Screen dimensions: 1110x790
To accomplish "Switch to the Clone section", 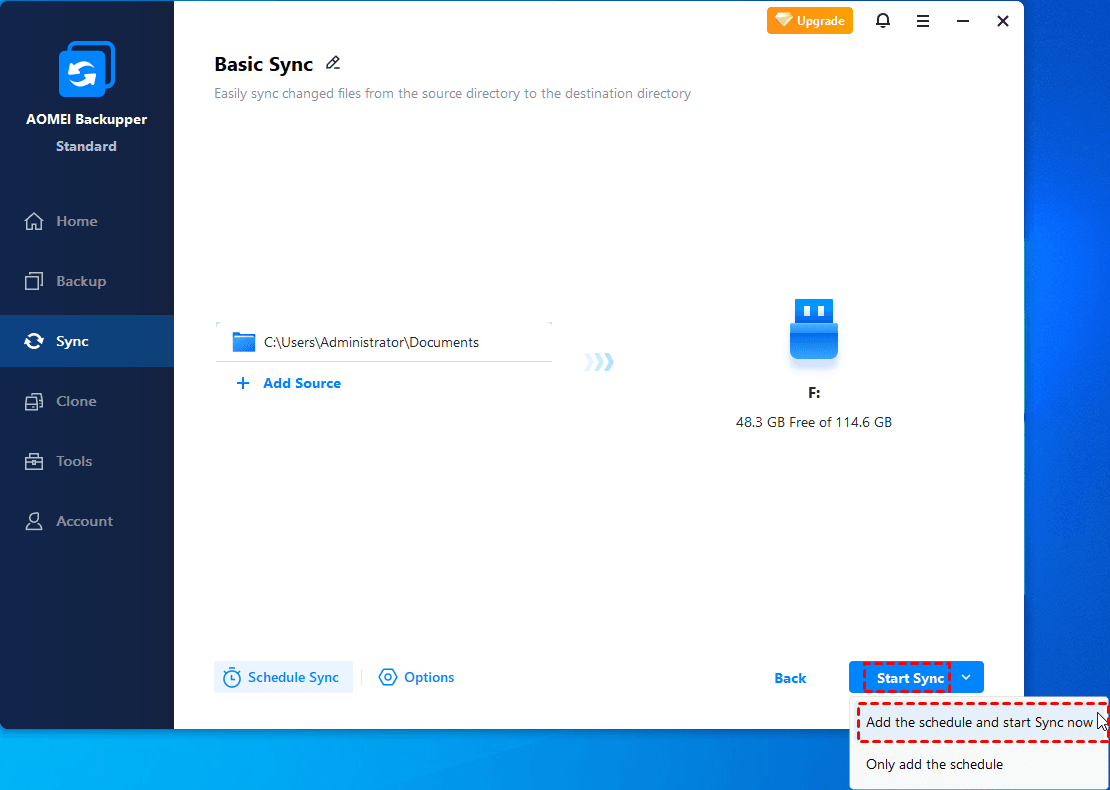I will pos(76,401).
